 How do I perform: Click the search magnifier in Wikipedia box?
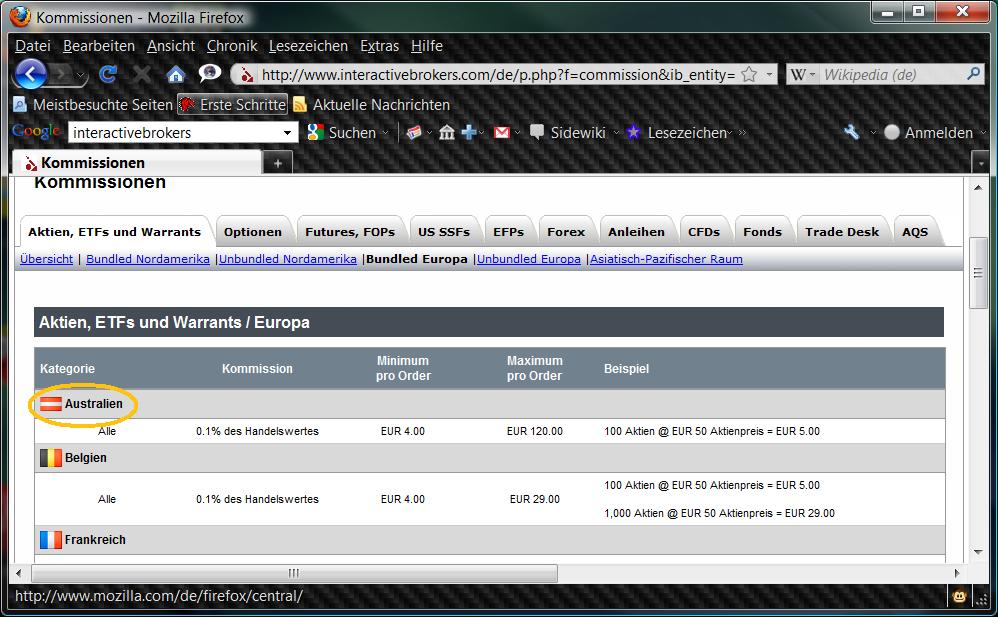(973, 74)
